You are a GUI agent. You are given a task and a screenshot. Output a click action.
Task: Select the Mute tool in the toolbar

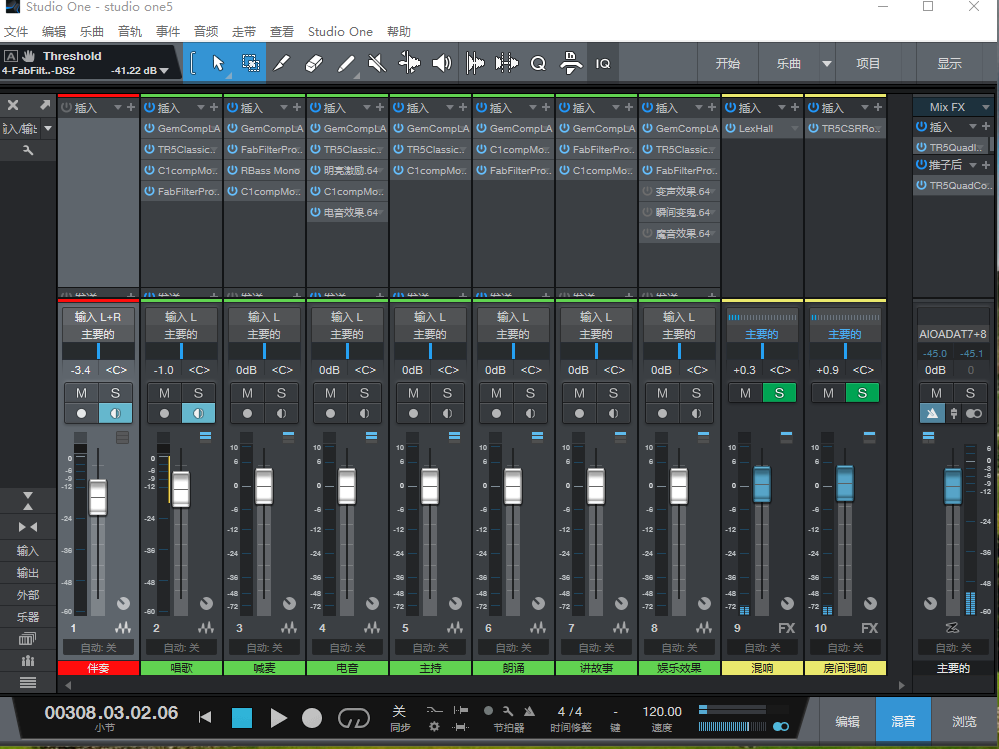tap(376, 62)
